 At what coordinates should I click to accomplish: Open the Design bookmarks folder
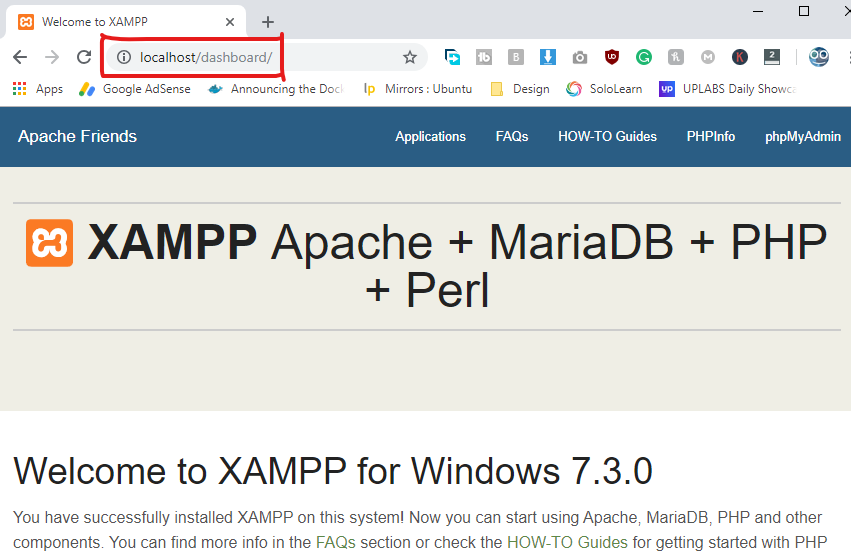520,89
